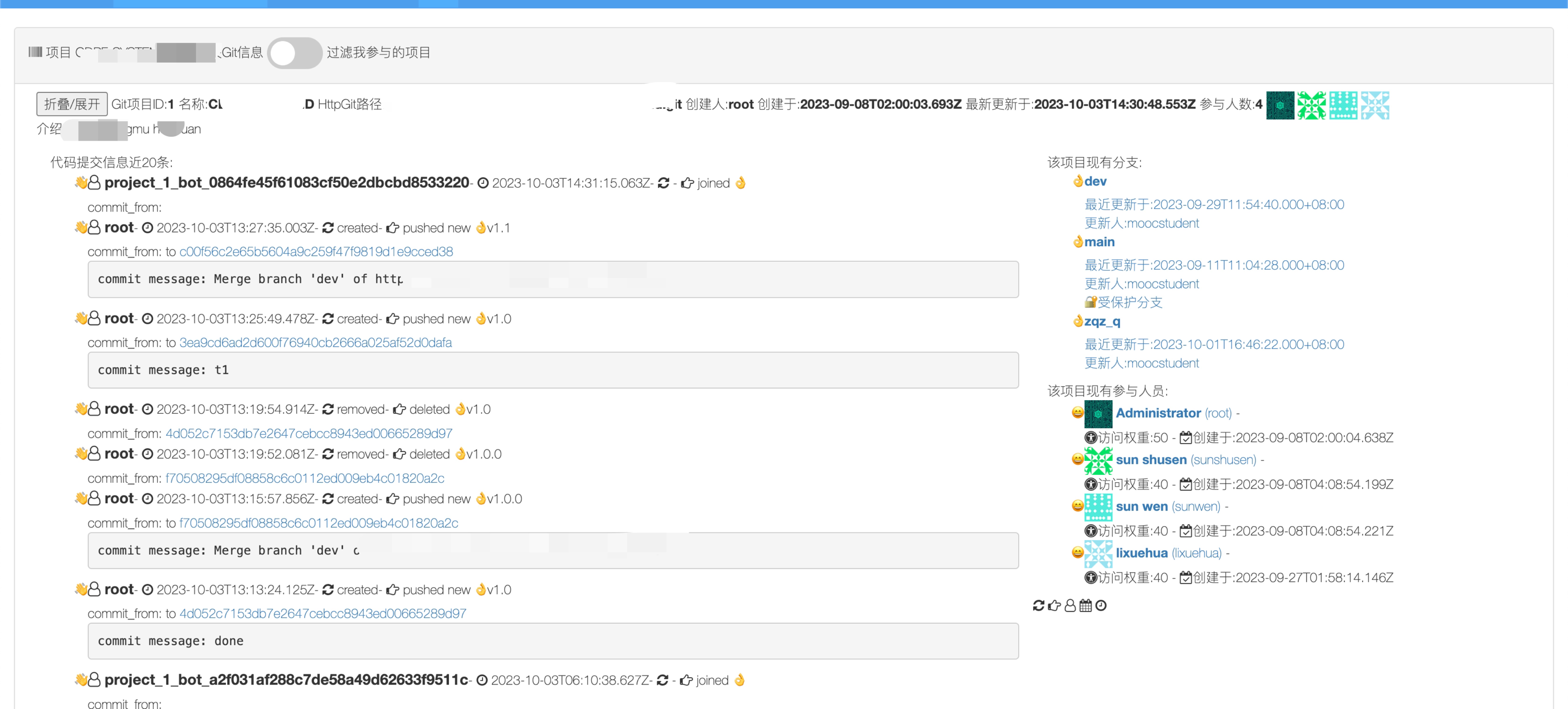Click the lixuehua member name
This screenshot has width=1568, height=709.
[1142, 553]
